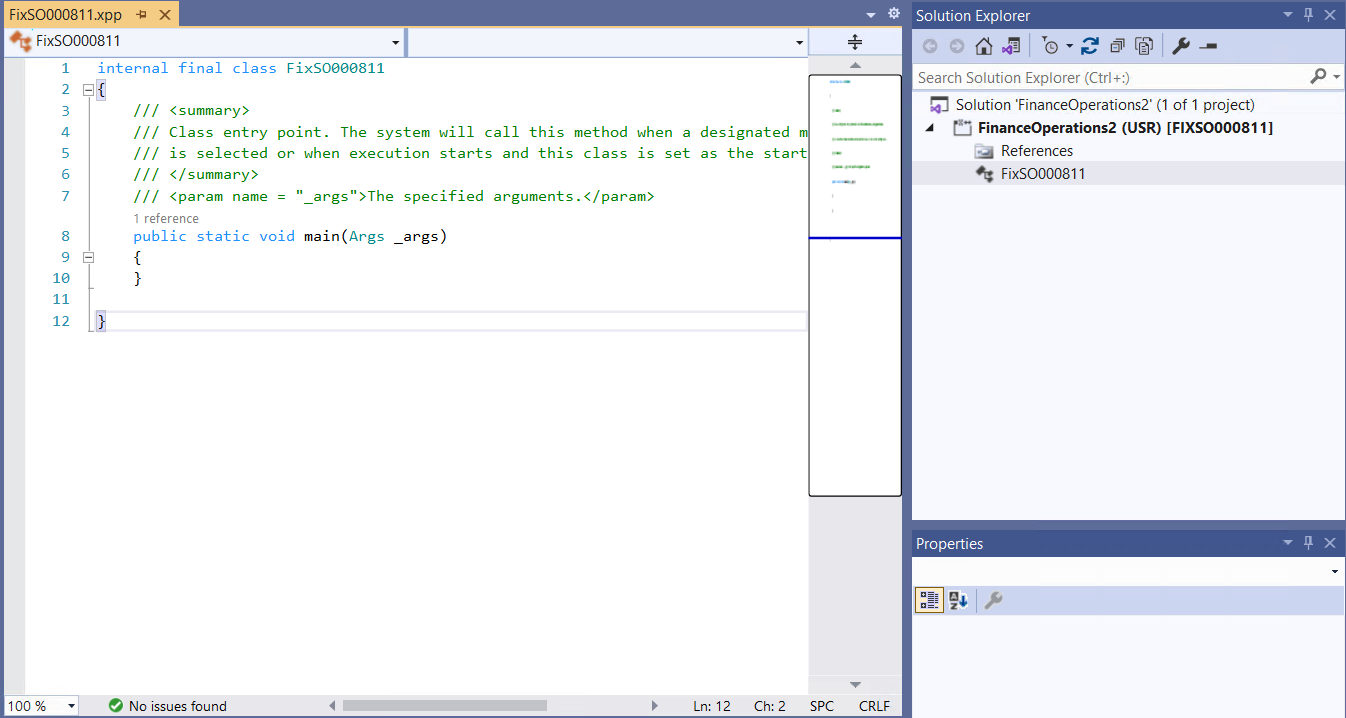Click the '1 reference' CodeLens link
The height and width of the screenshot is (718, 1346).
(166, 218)
